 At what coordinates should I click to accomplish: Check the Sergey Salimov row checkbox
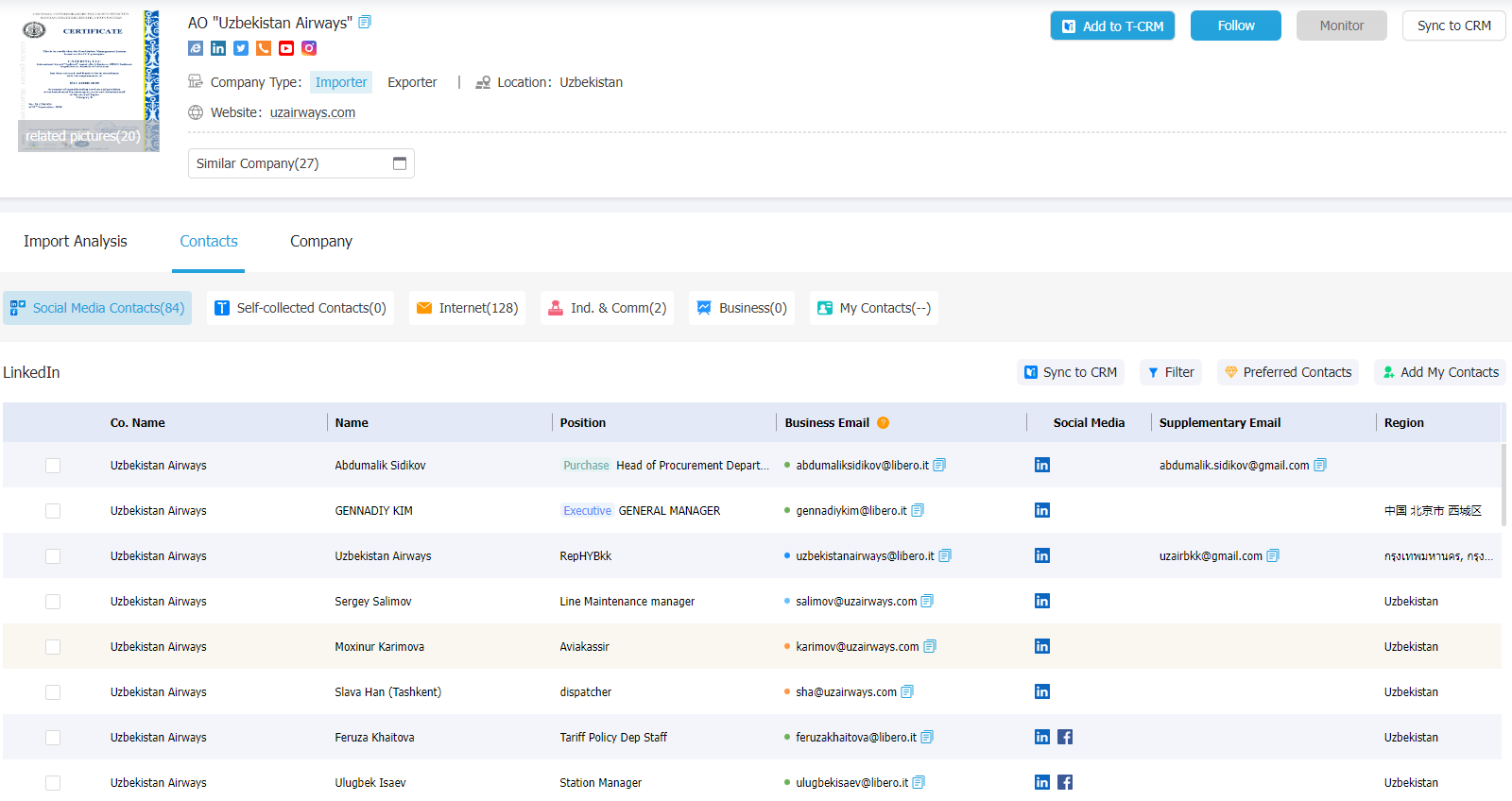(53, 602)
